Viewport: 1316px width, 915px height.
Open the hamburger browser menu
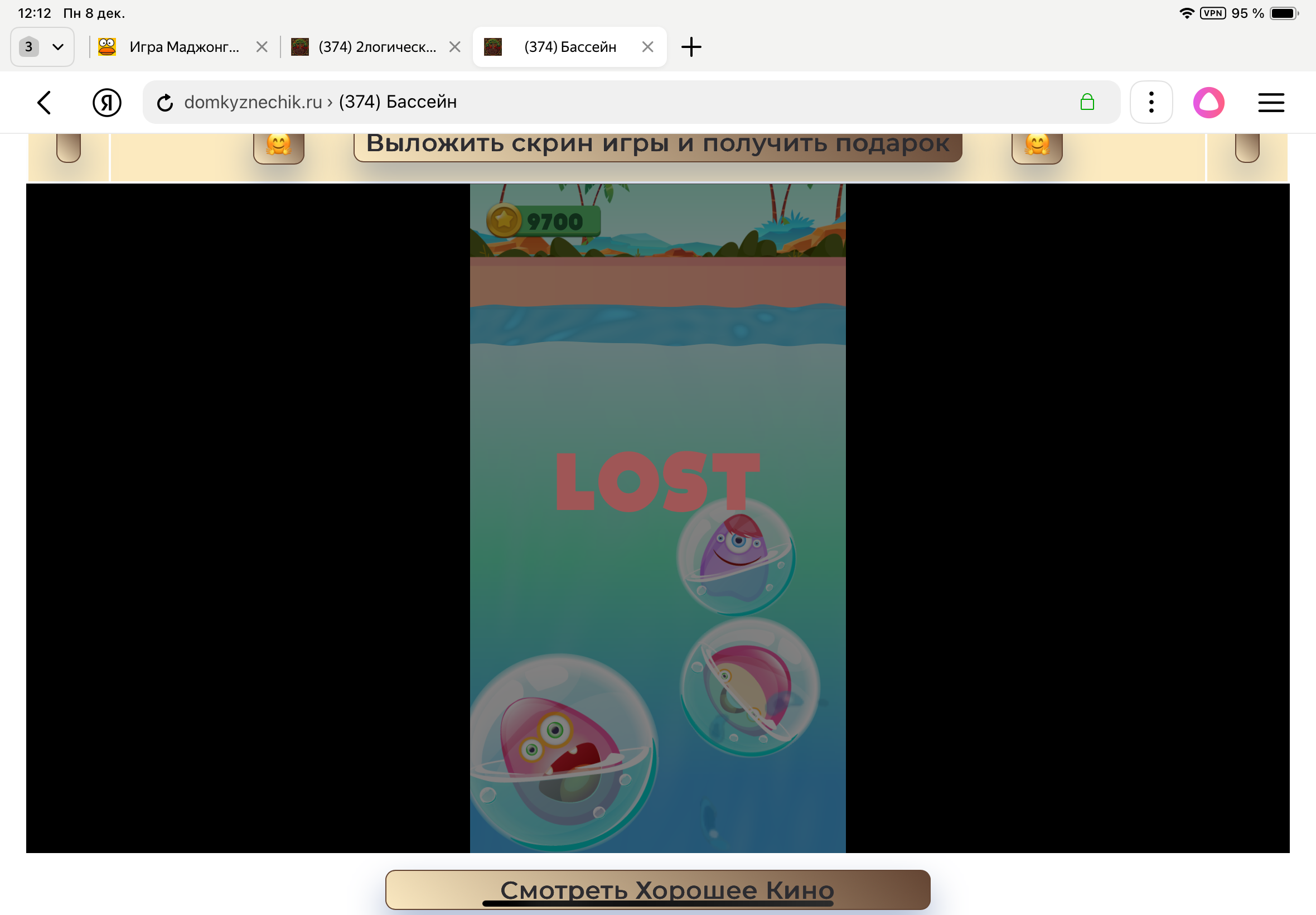pyautogui.click(x=1270, y=103)
